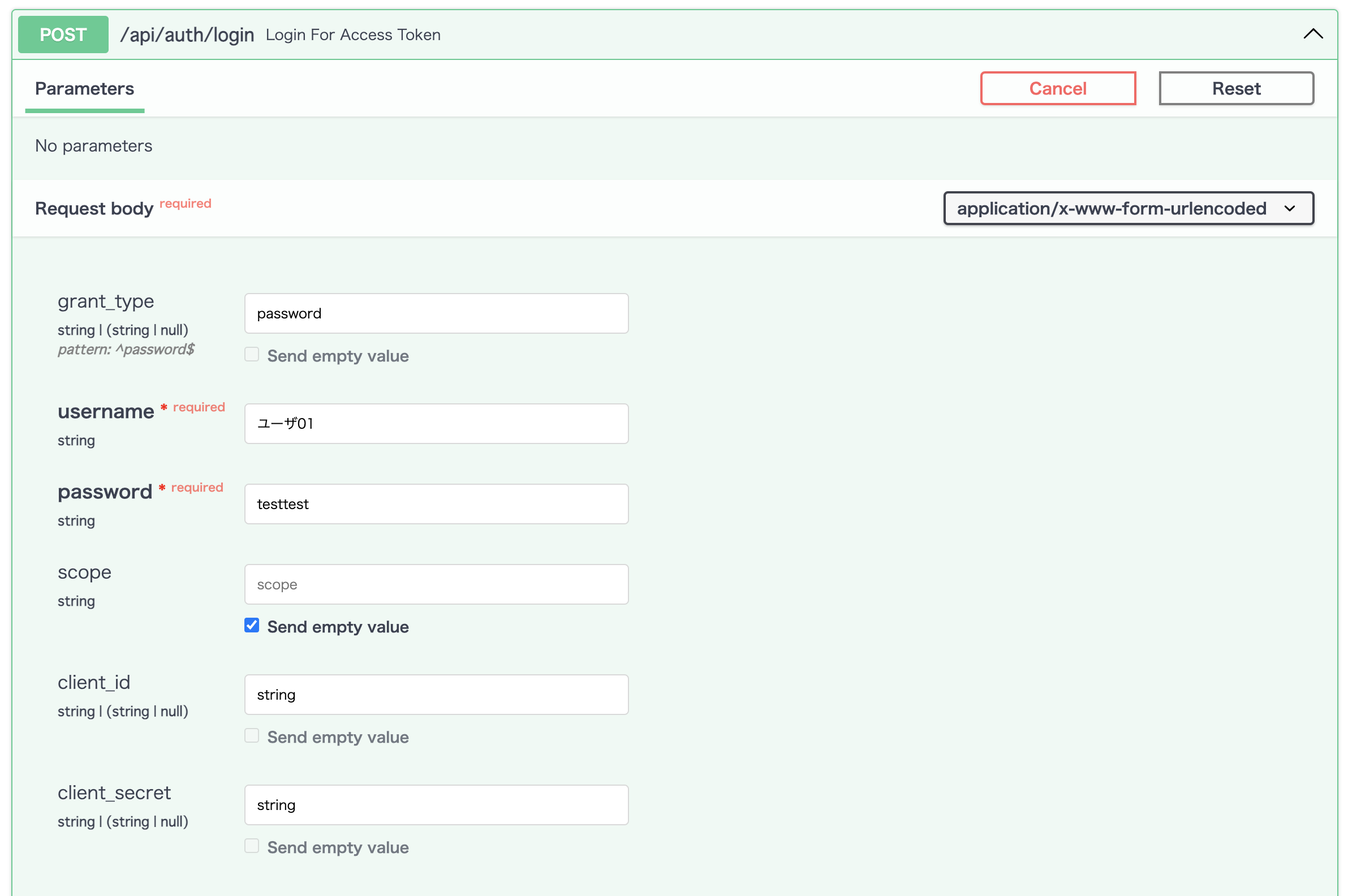Toggle Send empty value under grant_type
1361x896 pixels.
pyautogui.click(x=252, y=355)
